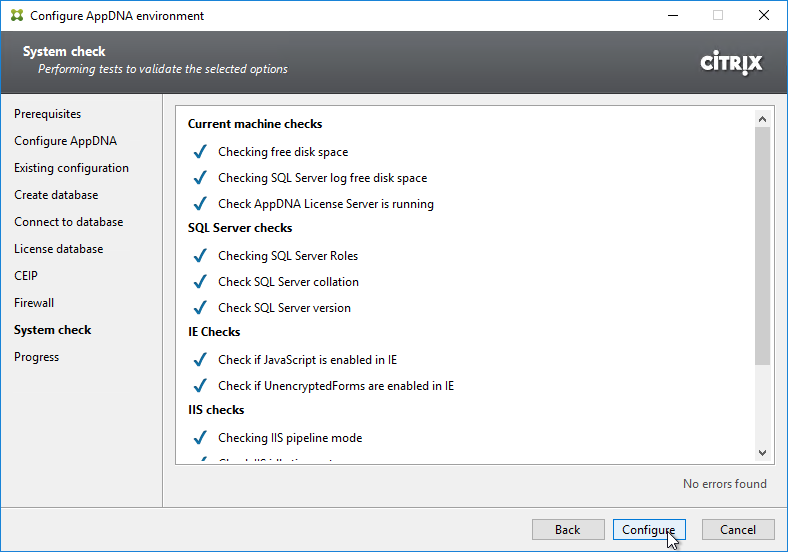Click 'Check SQL Server version' text
The width and height of the screenshot is (788, 552).
(284, 308)
